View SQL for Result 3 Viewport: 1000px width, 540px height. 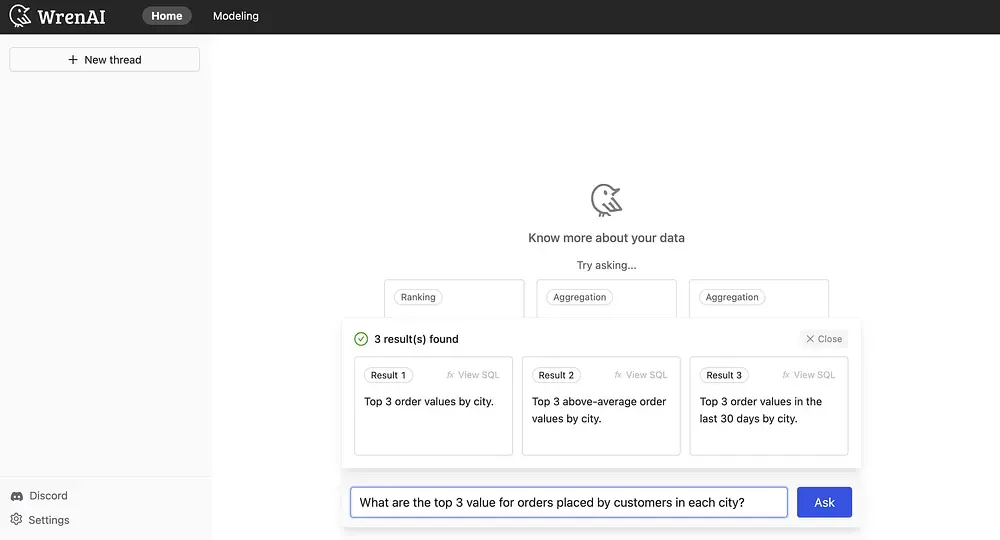[x=808, y=375]
